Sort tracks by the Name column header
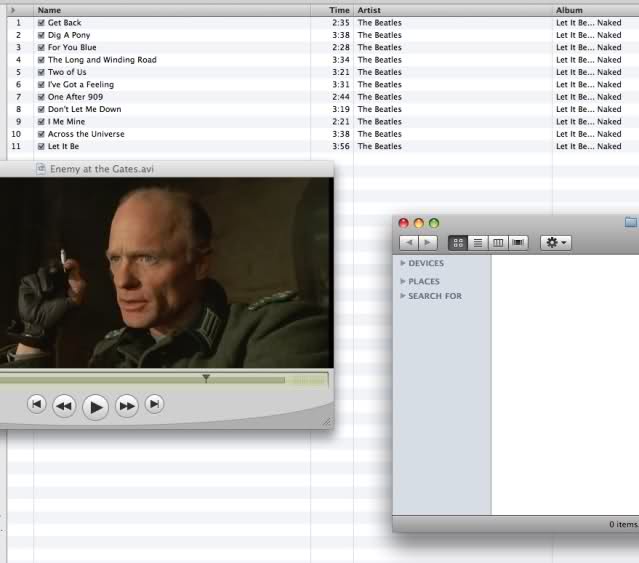639x563 pixels. 172,10
